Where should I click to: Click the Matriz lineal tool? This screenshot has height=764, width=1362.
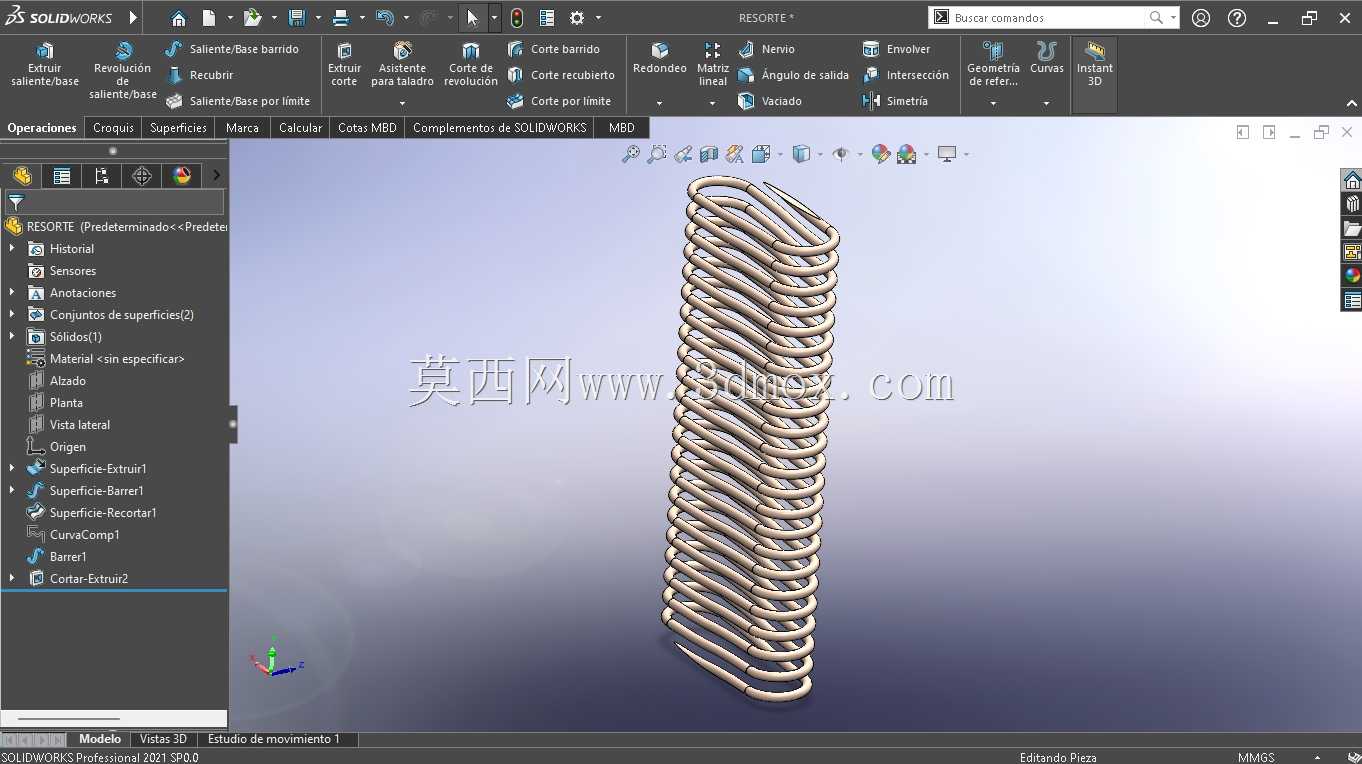pyautogui.click(x=713, y=65)
